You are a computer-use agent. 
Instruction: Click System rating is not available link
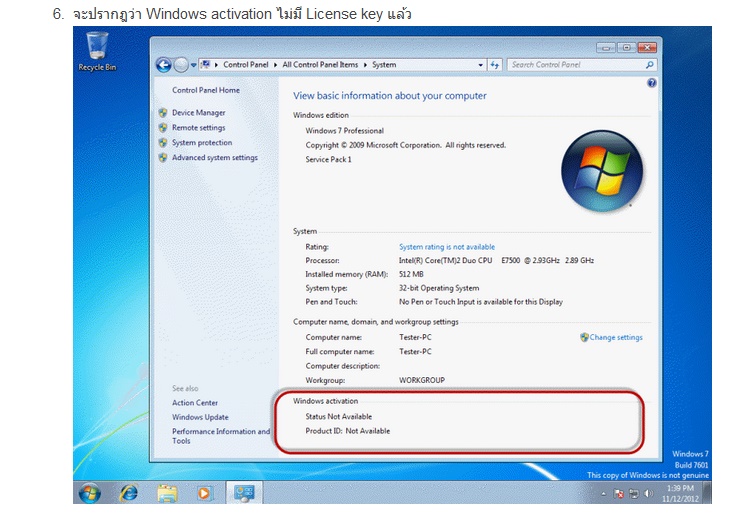(446, 247)
